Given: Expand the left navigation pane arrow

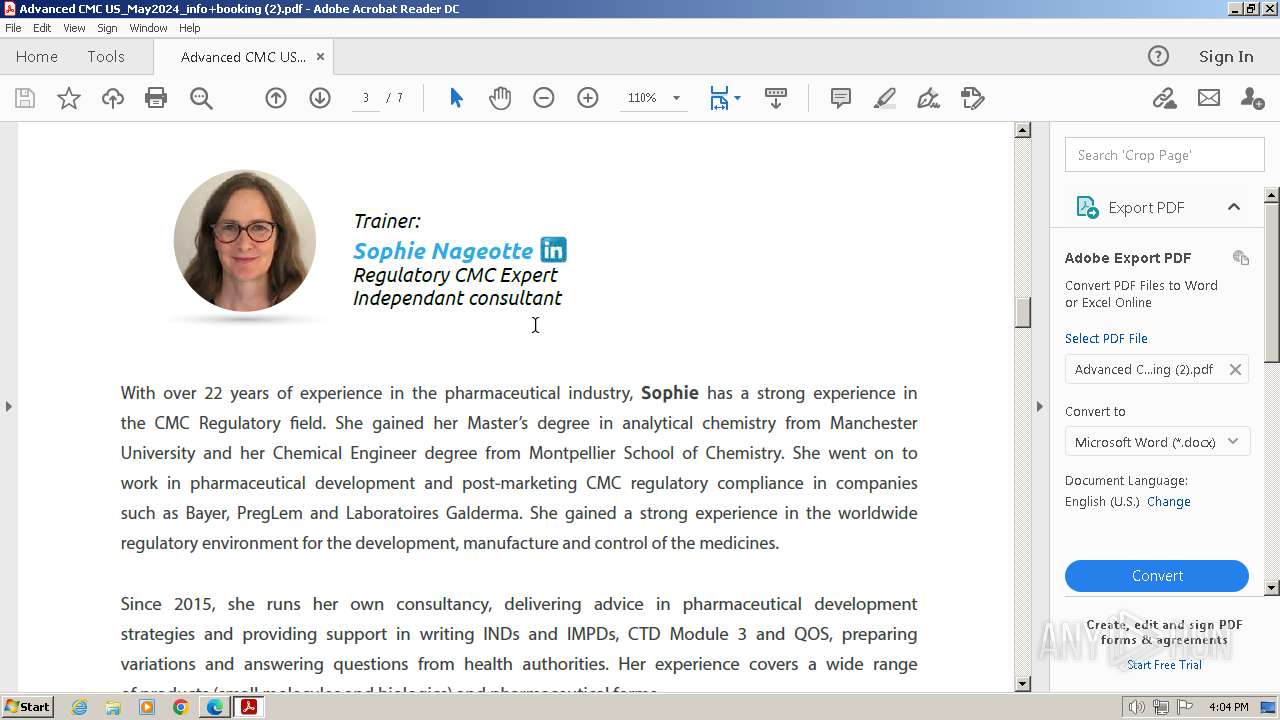Looking at the screenshot, I should click(x=9, y=406).
